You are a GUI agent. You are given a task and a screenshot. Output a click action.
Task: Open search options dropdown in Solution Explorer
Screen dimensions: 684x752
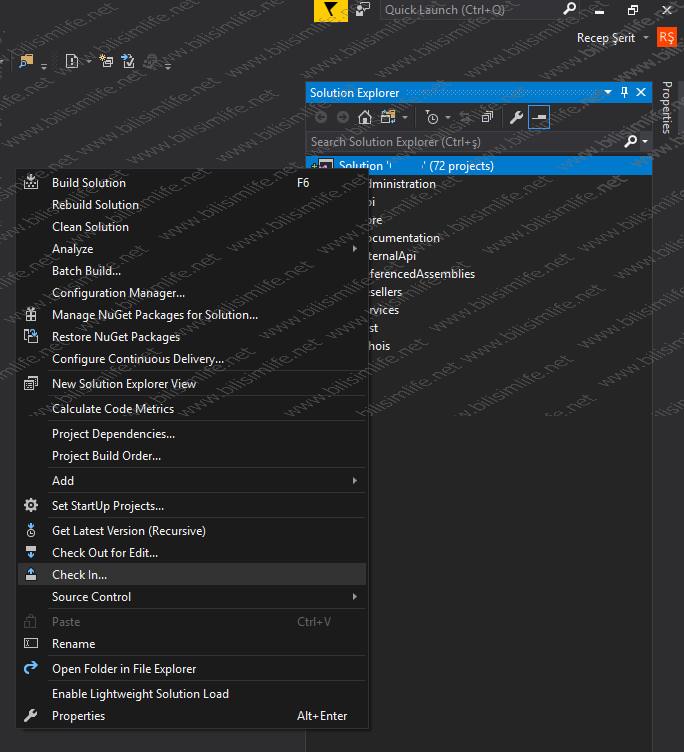645,141
